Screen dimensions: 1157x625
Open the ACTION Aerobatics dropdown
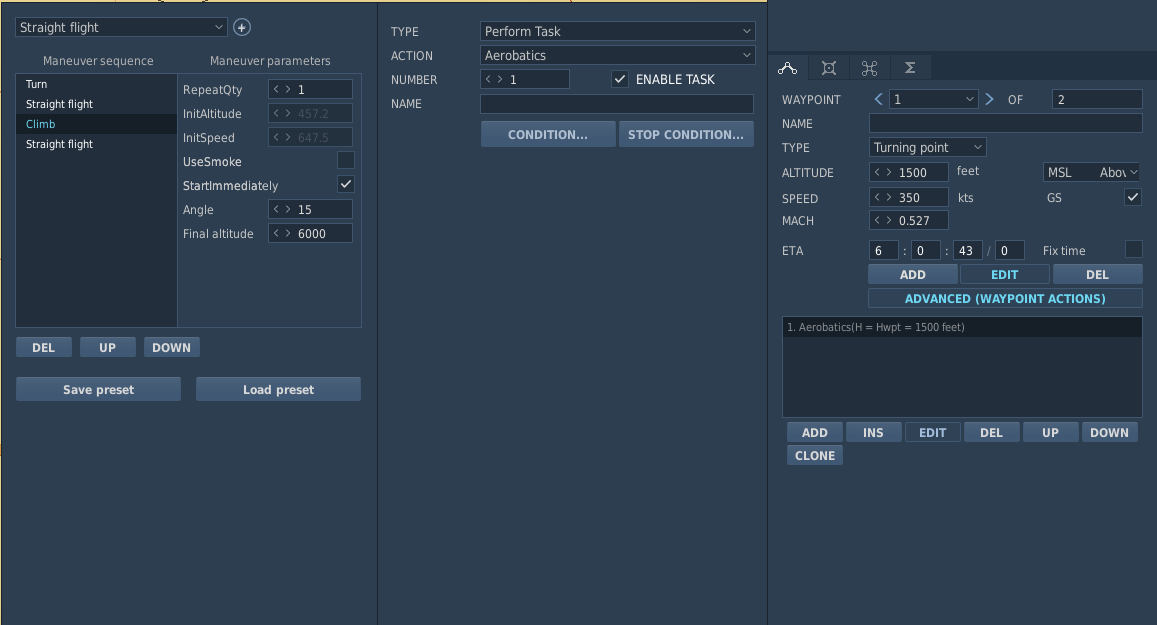pyautogui.click(x=618, y=55)
